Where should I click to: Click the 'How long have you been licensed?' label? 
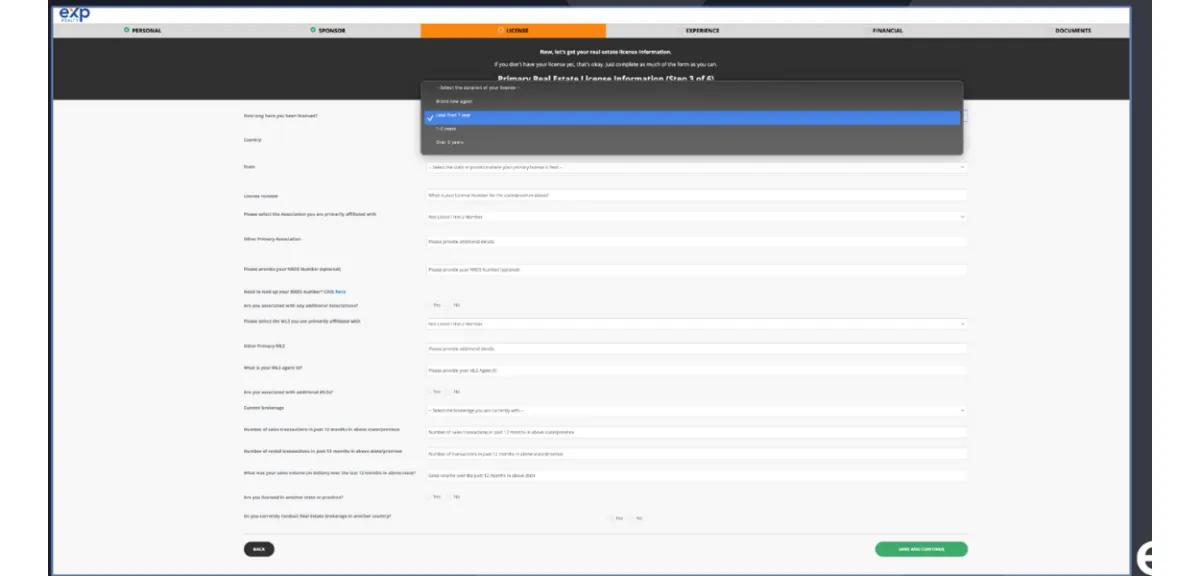[x=281, y=116]
